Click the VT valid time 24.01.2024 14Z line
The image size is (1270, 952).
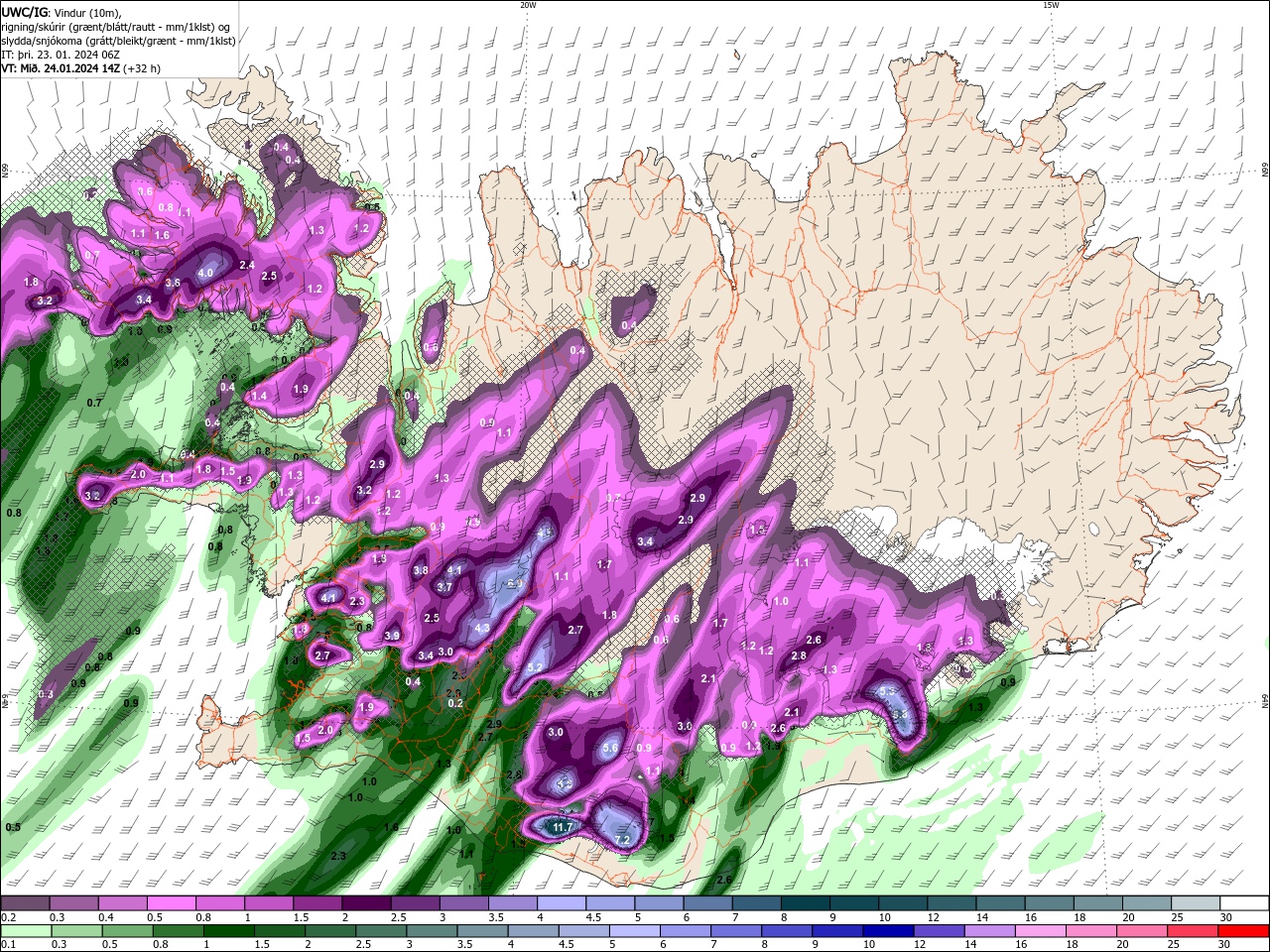pos(80,68)
